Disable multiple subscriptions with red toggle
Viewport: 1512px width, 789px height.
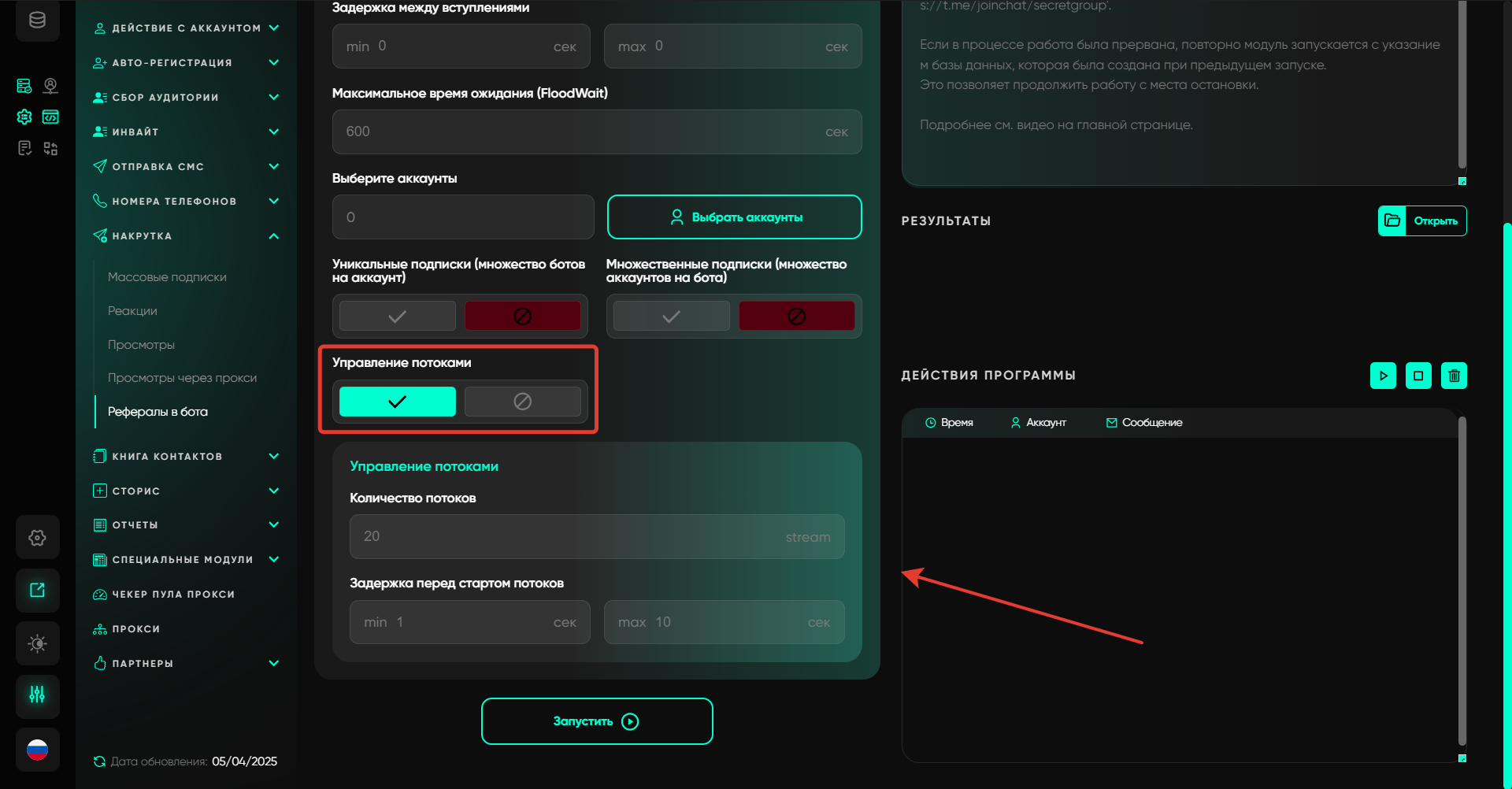(x=796, y=317)
